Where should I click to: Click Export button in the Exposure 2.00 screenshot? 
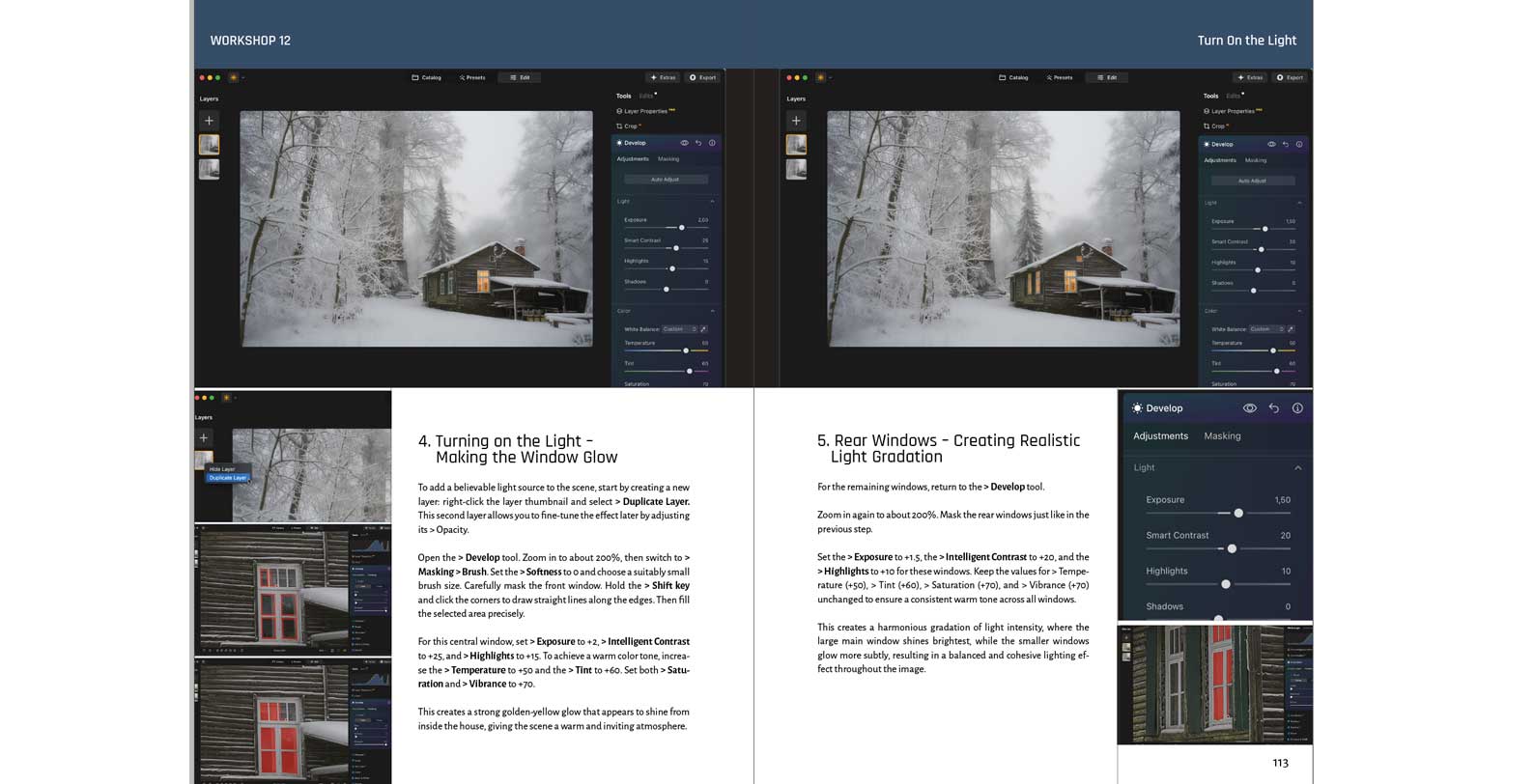(703, 77)
